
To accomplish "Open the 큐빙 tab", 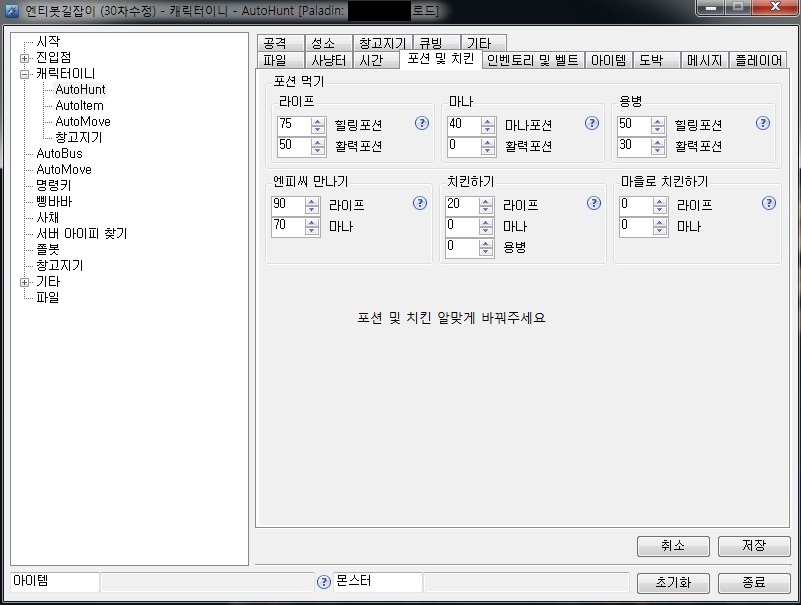I will pos(436,42).
